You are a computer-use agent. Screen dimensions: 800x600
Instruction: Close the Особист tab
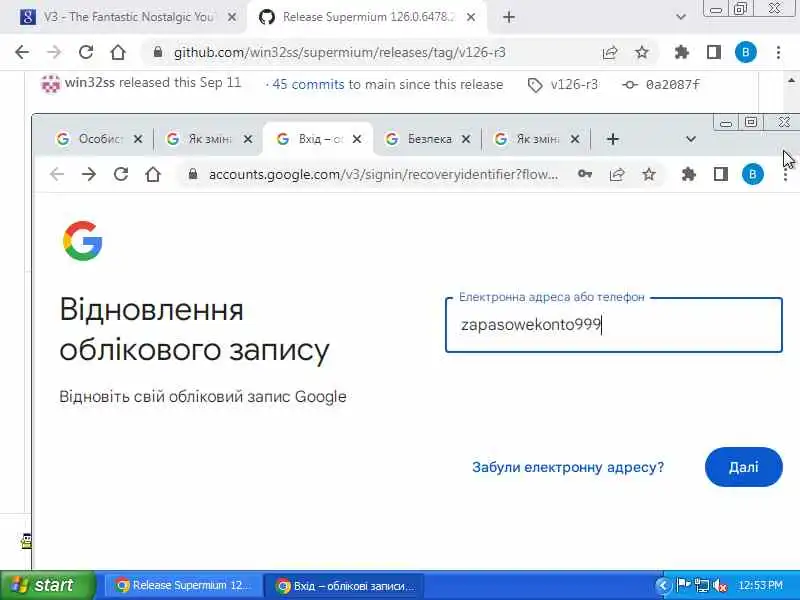pyautogui.click(x=138, y=139)
